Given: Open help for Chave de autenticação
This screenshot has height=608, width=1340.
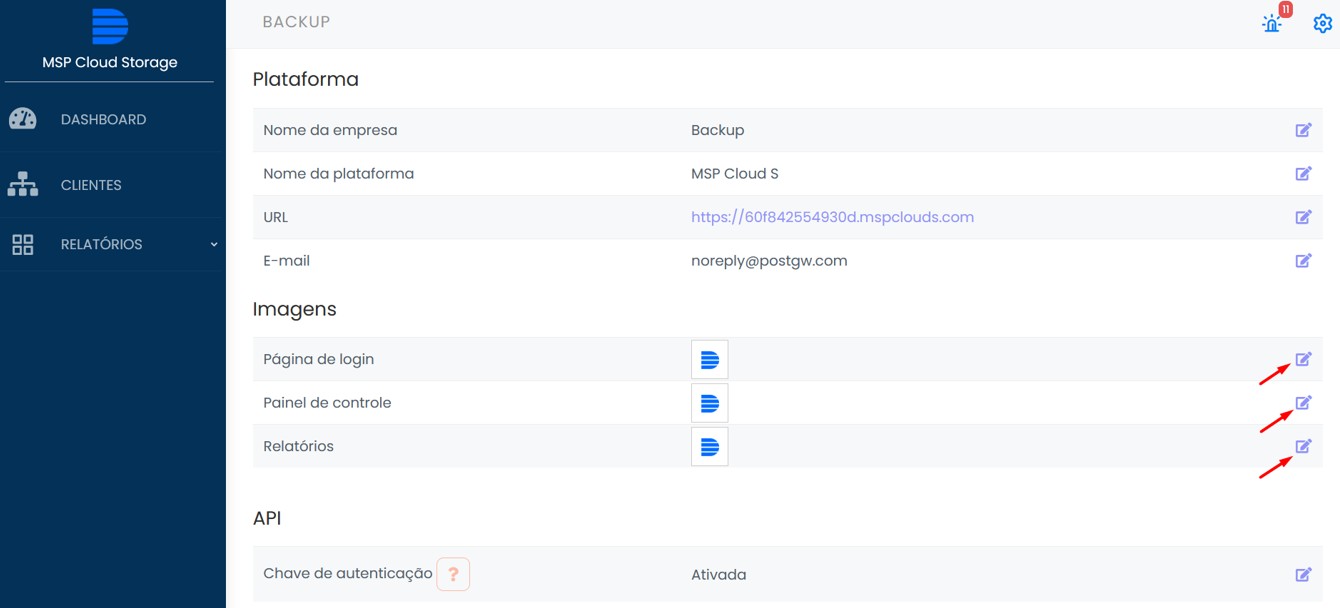Looking at the screenshot, I should pyautogui.click(x=453, y=574).
